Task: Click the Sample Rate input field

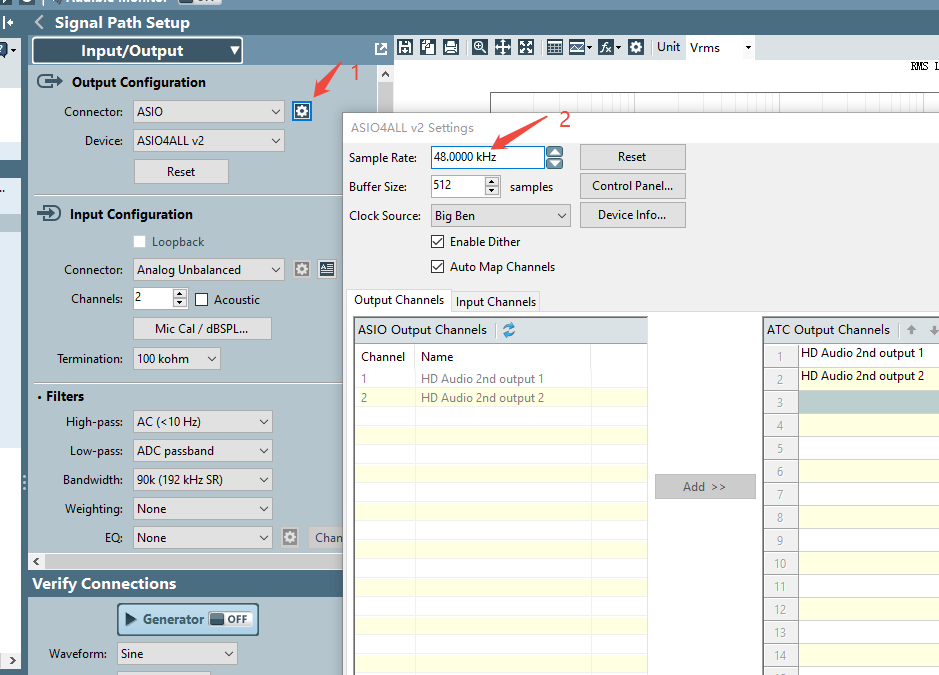Action: click(487, 157)
